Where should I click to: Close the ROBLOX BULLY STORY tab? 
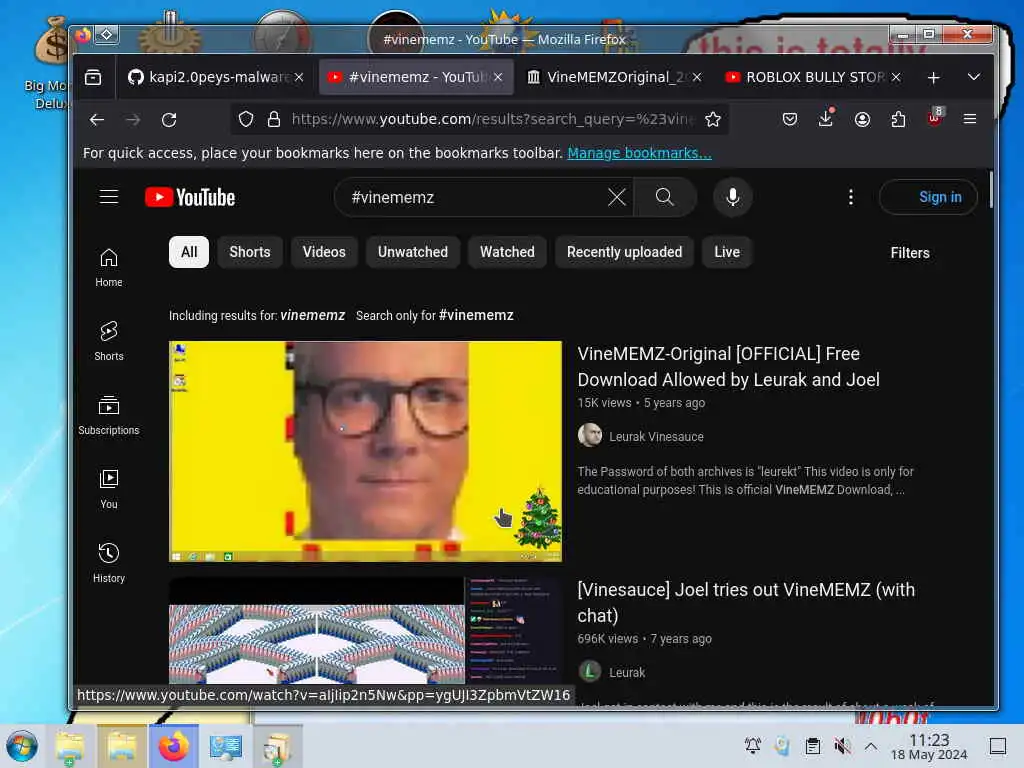coord(896,77)
